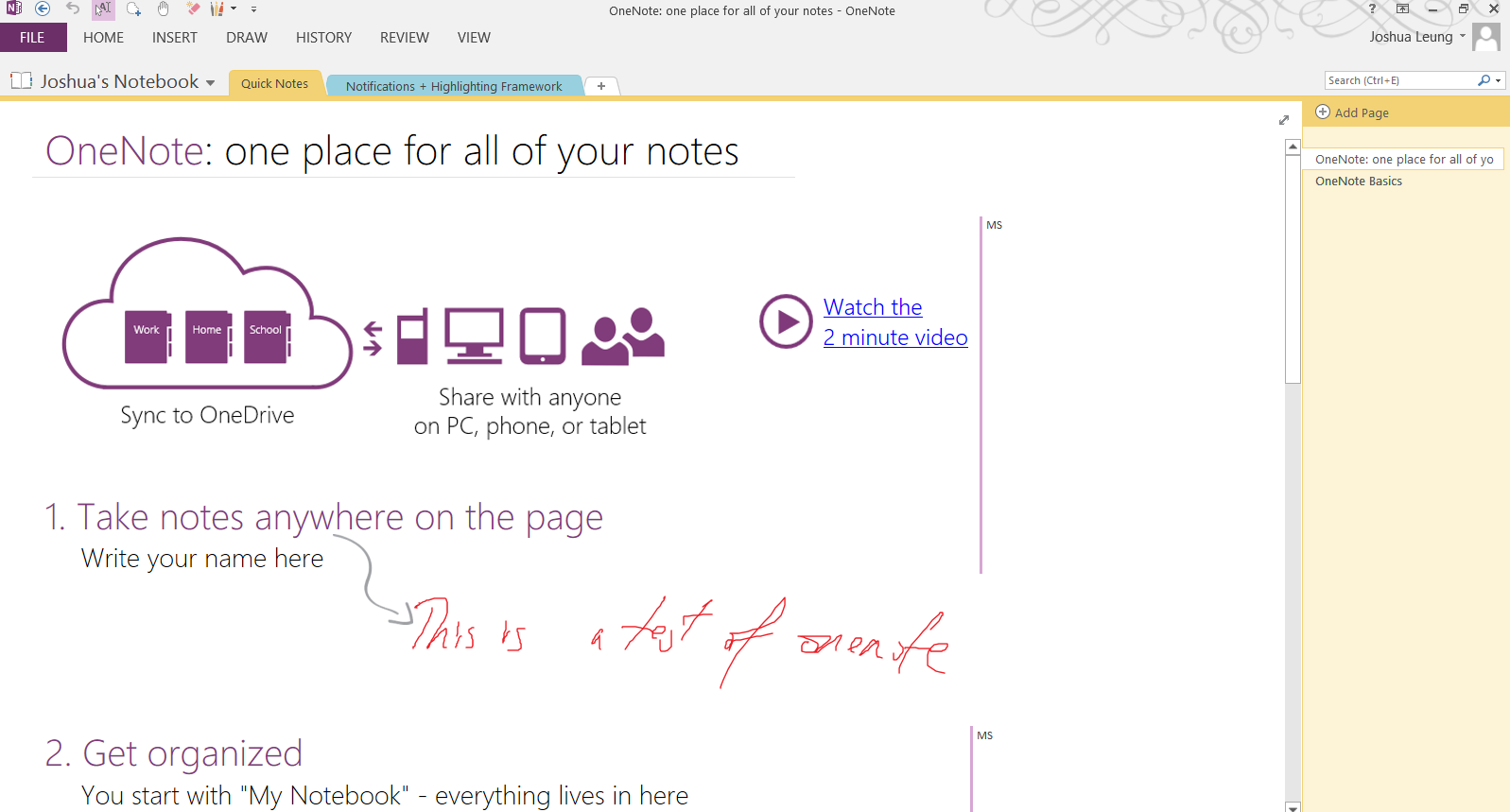This screenshot has height=812, width=1510.
Task: Select the Type (text cursor) tool
Action: [x=103, y=9]
